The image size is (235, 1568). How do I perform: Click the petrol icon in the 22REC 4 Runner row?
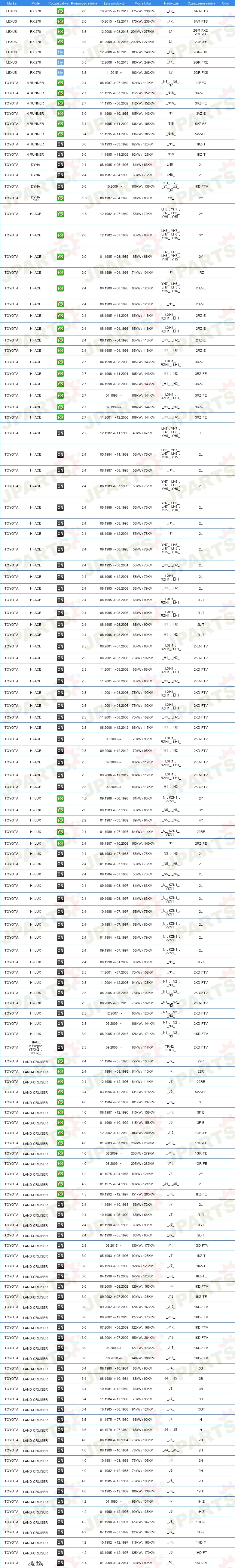pyautogui.click(x=60, y=83)
